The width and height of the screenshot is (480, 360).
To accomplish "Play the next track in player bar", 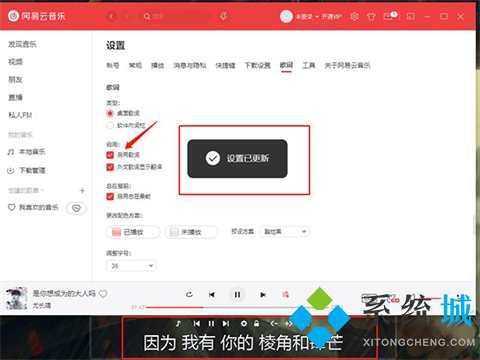I will pos(263,295).
